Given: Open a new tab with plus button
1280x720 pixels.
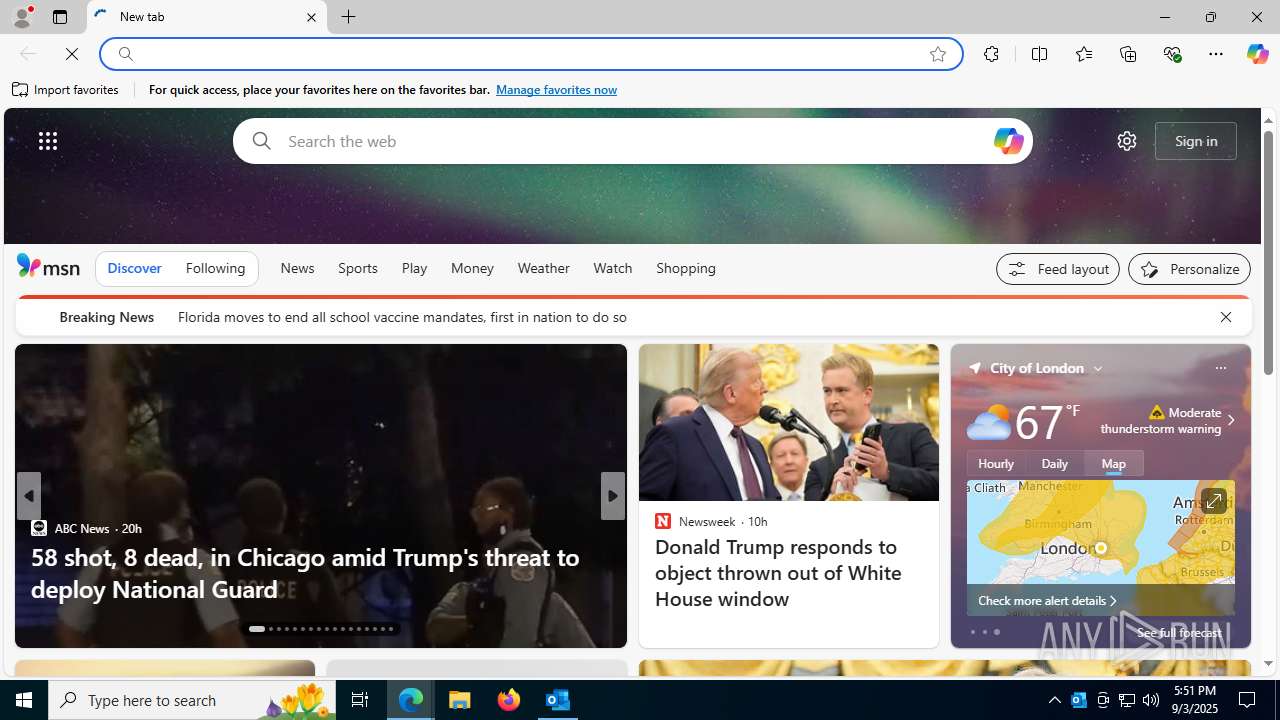Looking at the screenshot, I should coord(348,17).
